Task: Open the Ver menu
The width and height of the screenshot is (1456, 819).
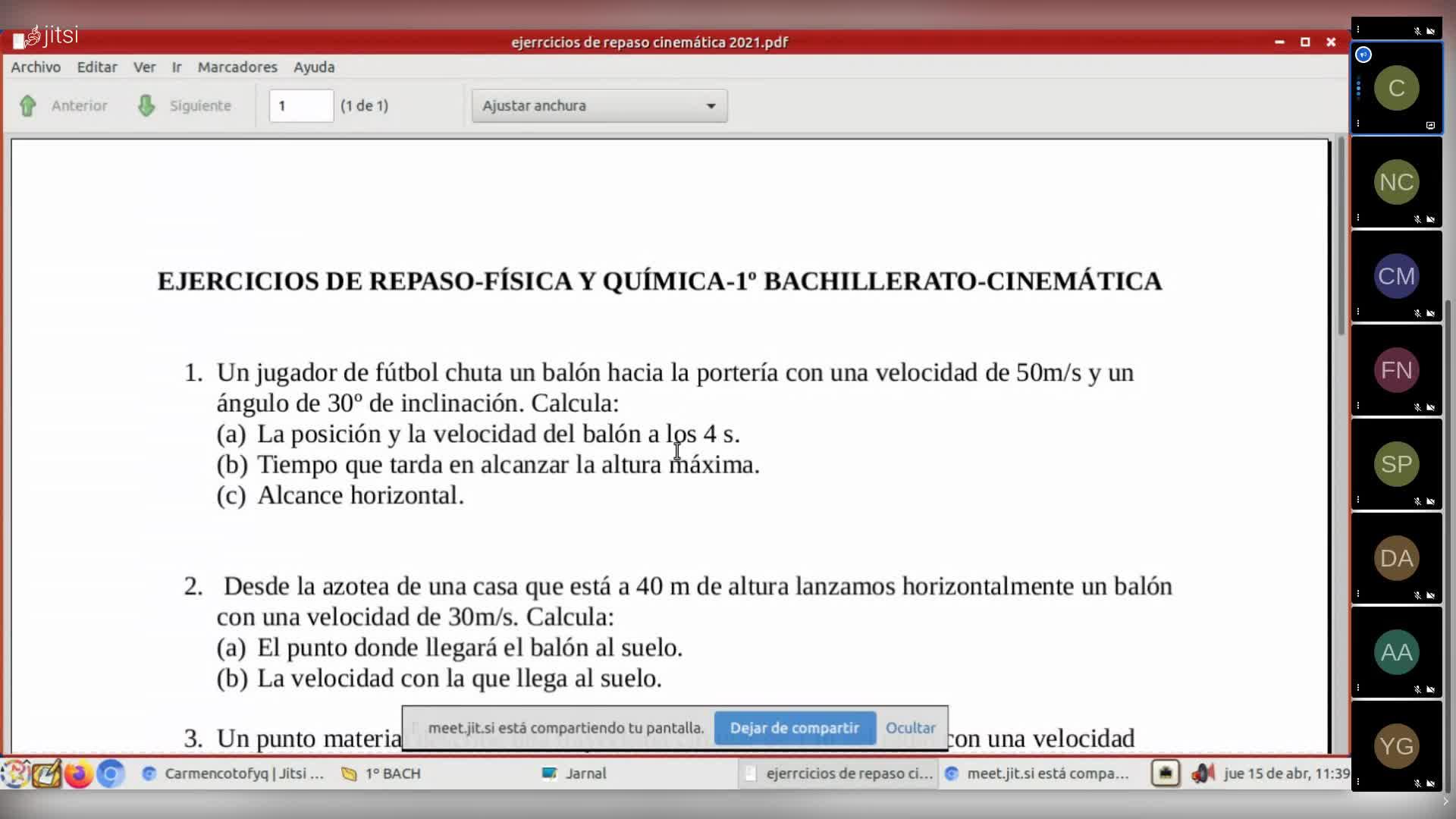Action: click(144, 67)
